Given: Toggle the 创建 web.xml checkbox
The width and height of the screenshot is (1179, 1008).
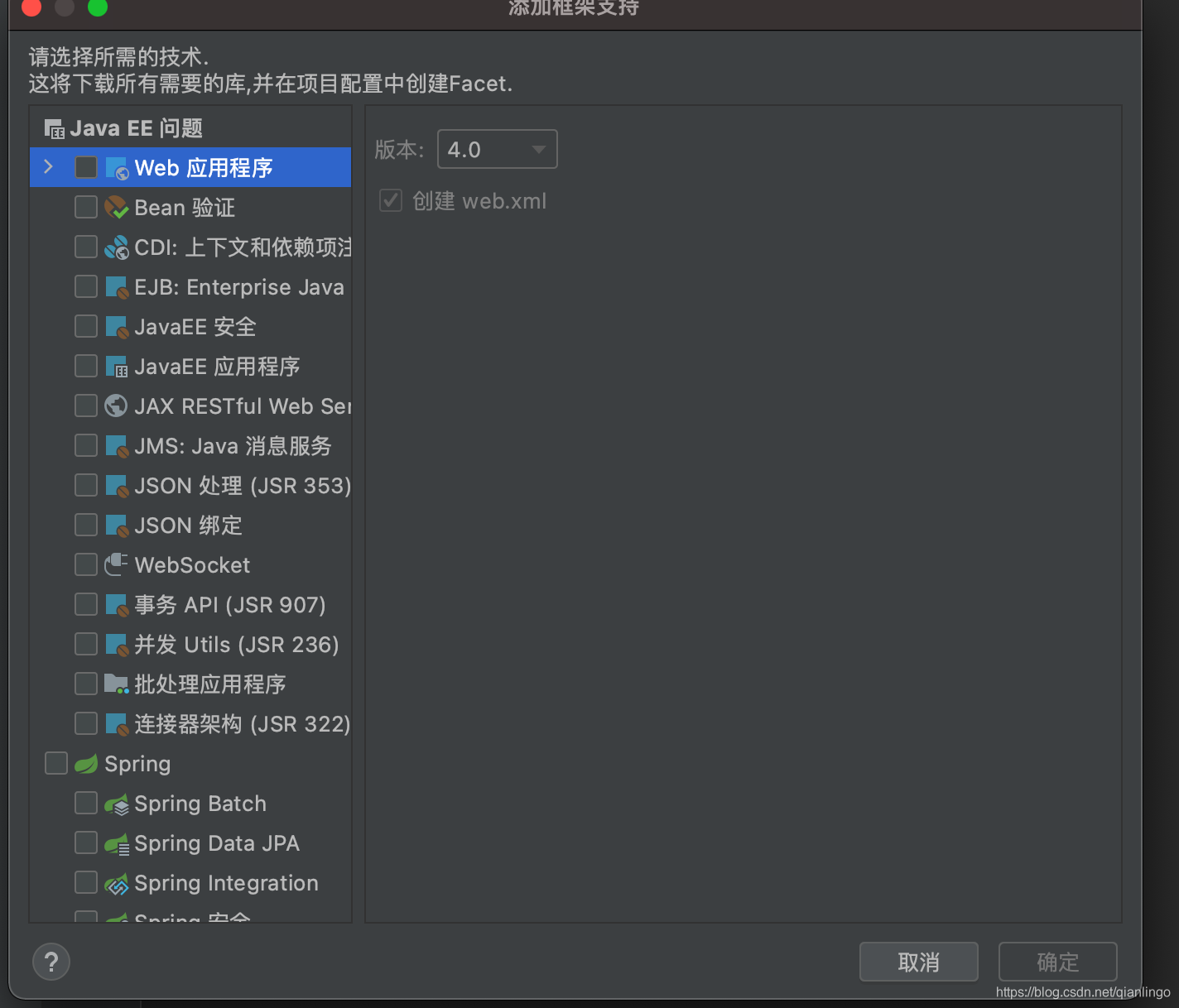Looking at the screenshot, I should [391, 201].
